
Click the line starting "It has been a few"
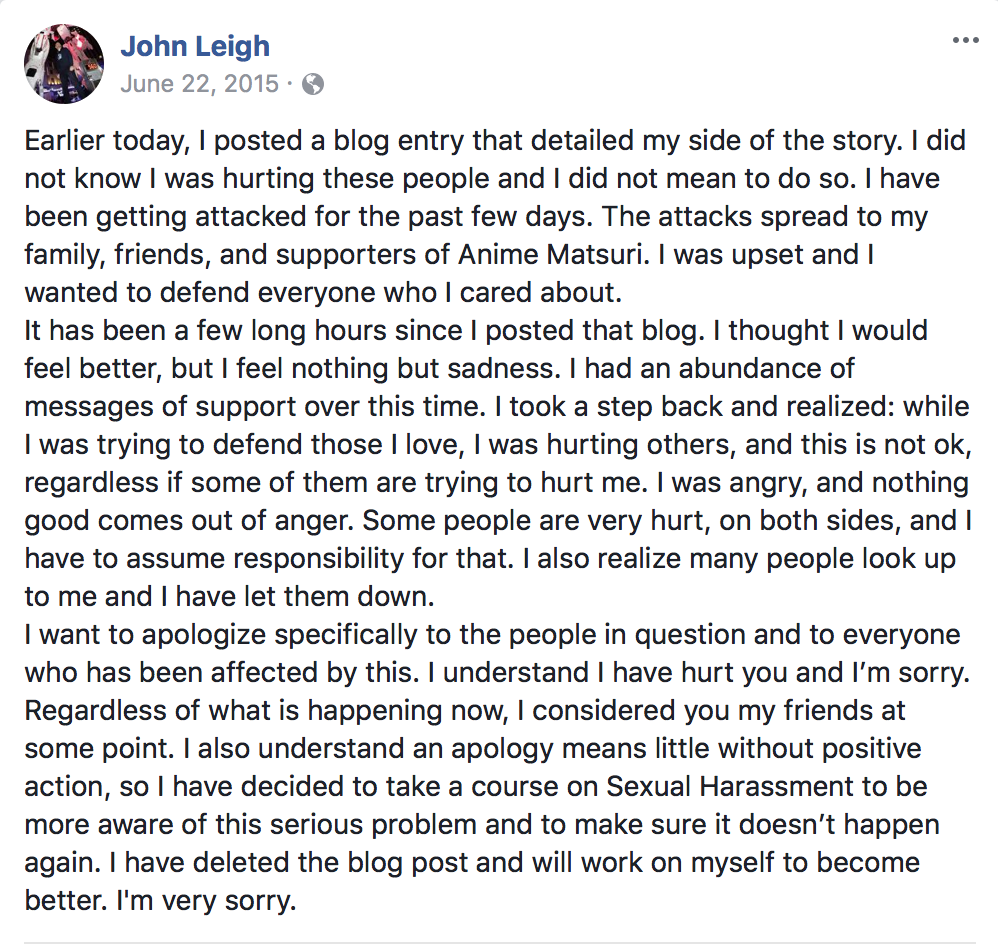point(476,331)
